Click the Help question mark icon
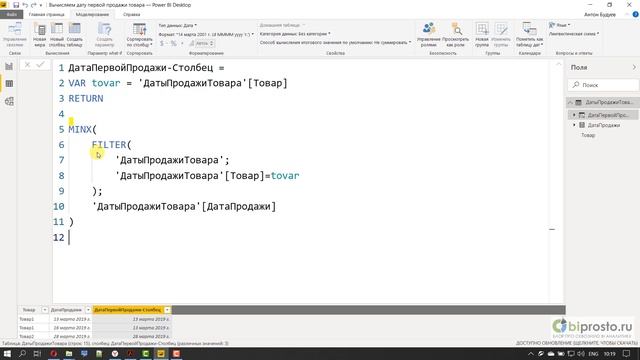Screen dimensions: 640x360 635,14
